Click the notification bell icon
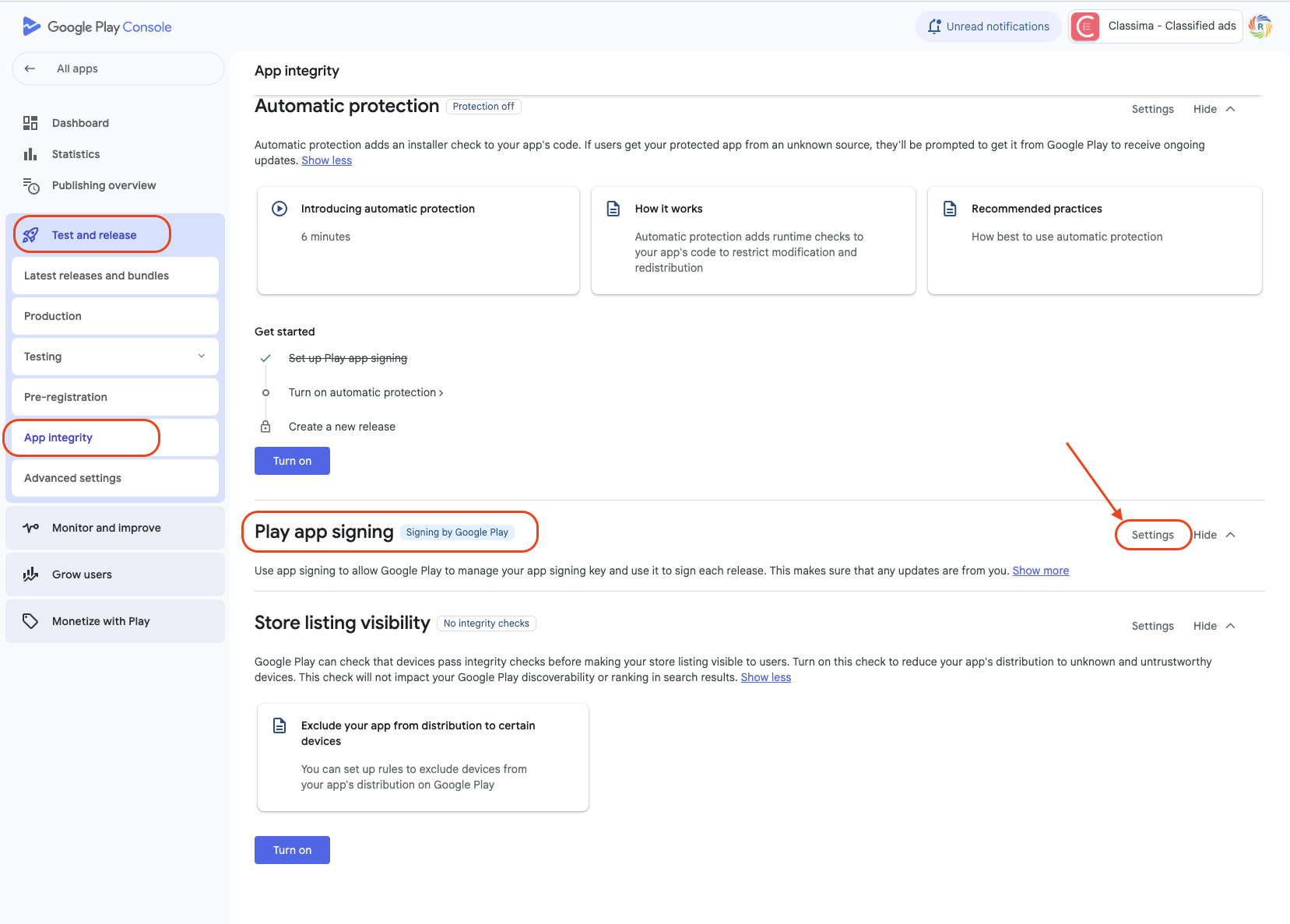The width and height of the screenshot is (1290, 924). click(934, 26)
